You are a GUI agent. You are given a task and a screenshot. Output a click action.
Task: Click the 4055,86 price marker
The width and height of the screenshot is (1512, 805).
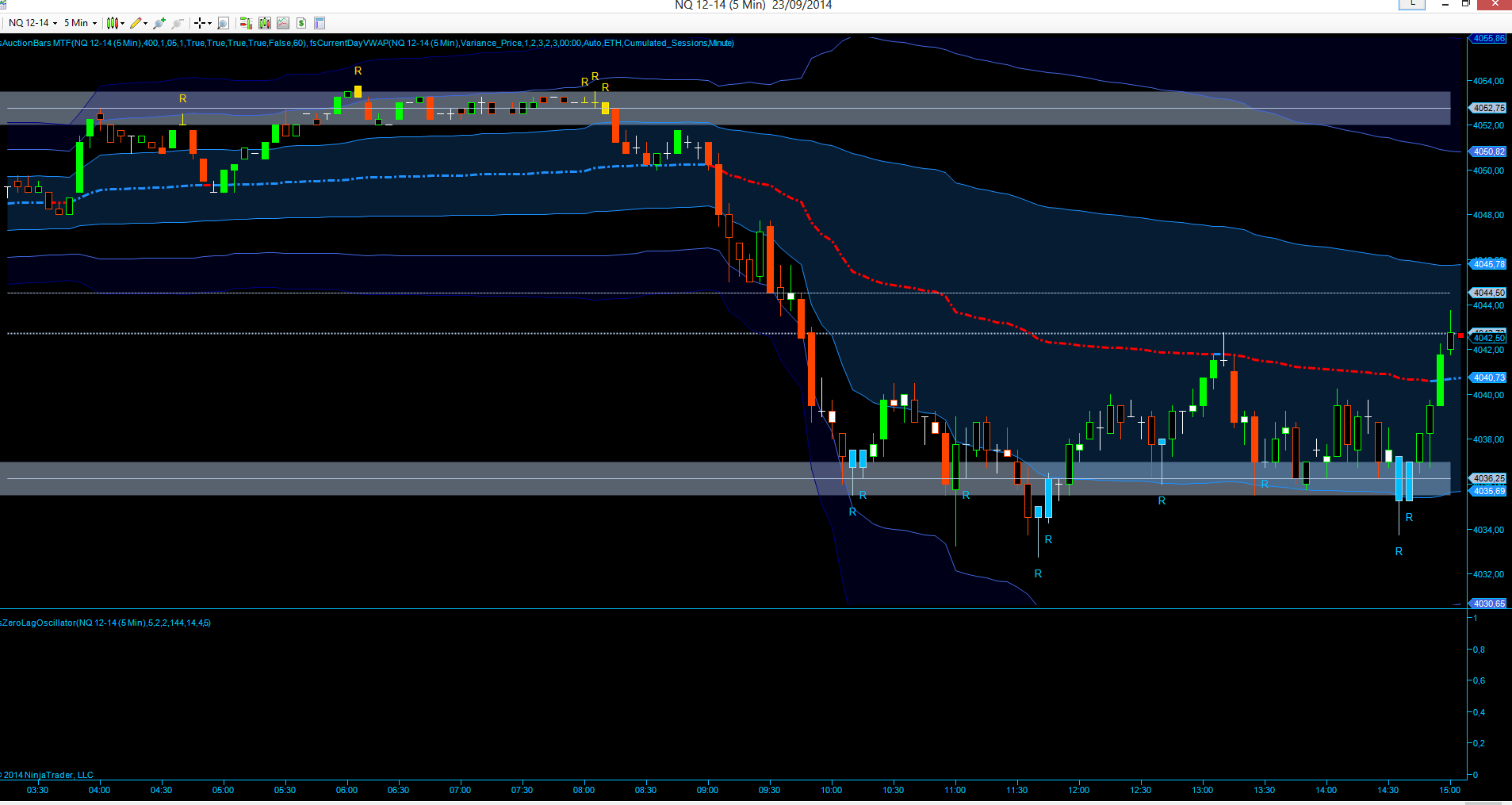tap(1488, 38)
